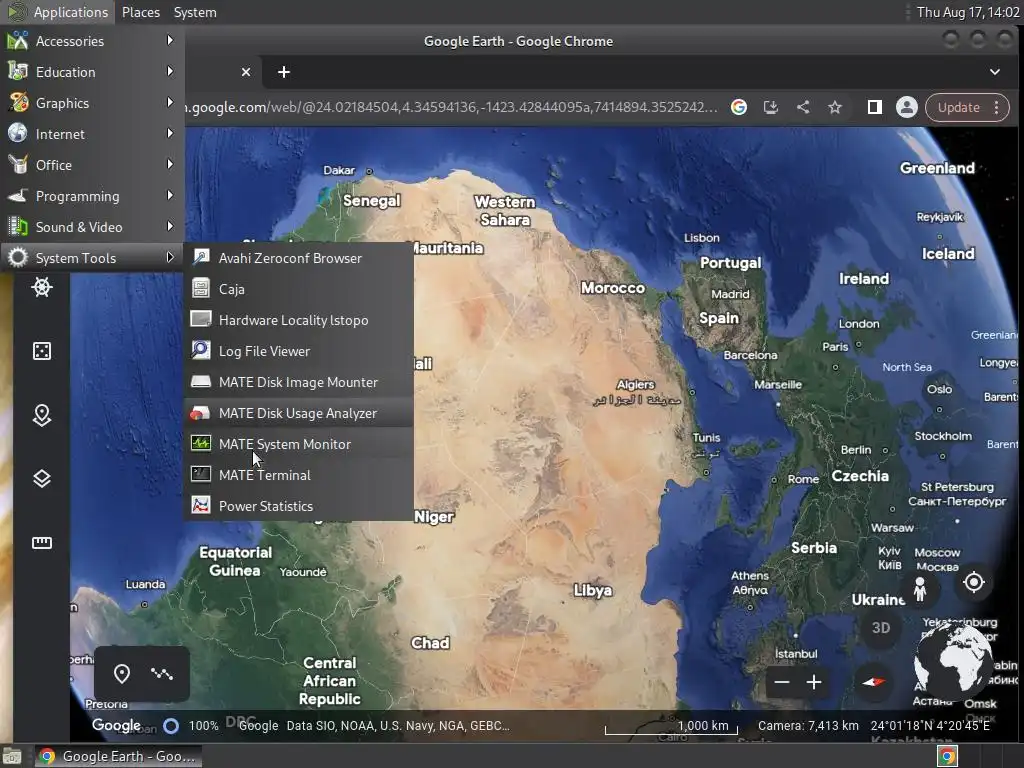The width and height of the screenshot is (1024, 768).
Task: Click the Data SIO, NOAA attribution text
Action: 398,726
